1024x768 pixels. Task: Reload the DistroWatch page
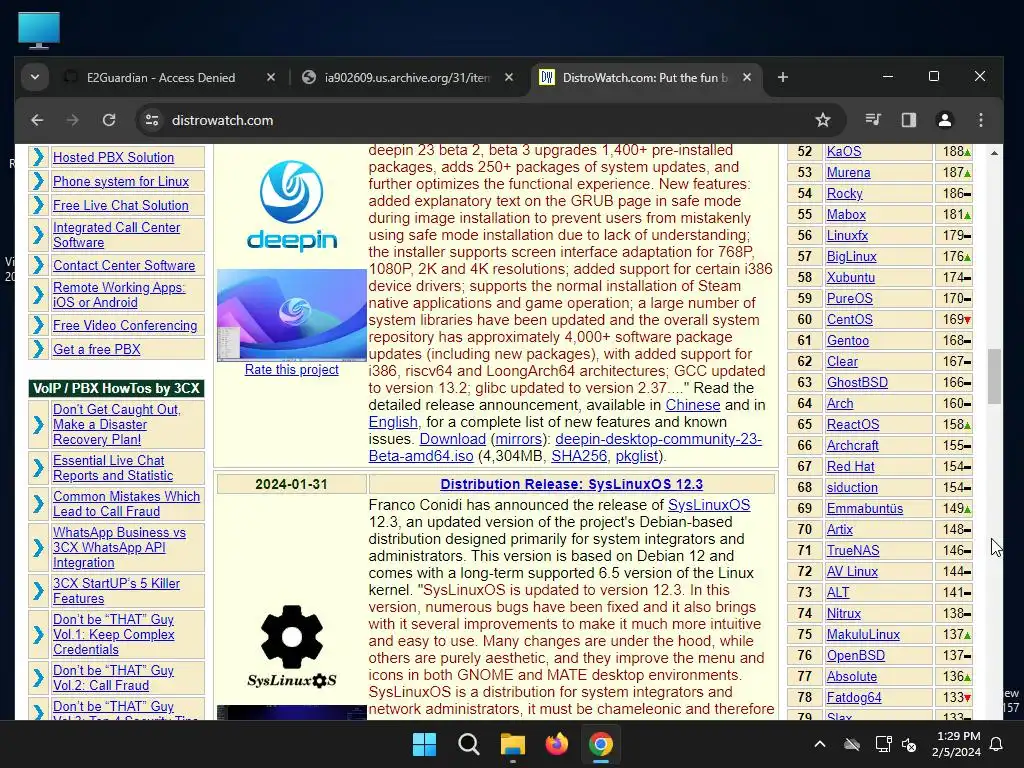tap(109, 120)
